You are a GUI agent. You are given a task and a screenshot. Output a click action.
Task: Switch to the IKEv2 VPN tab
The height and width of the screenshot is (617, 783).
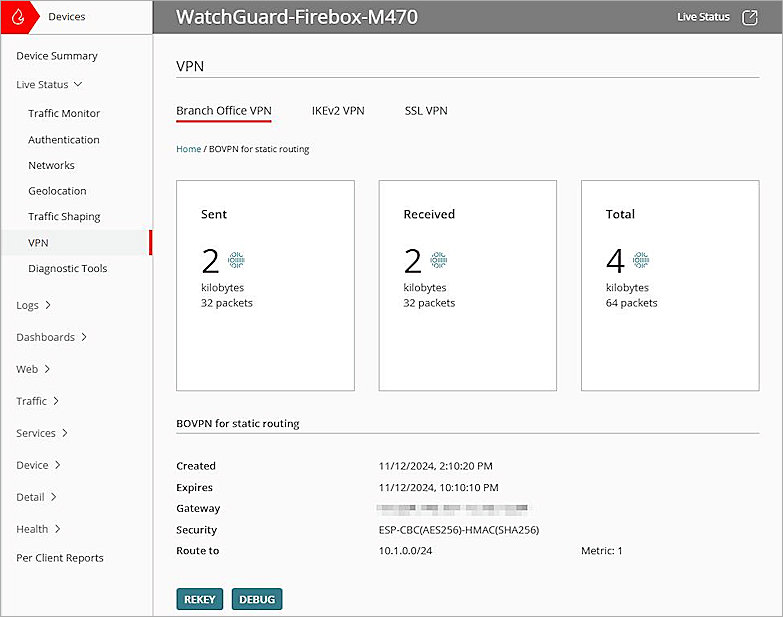pyautogui.click(x=338, y=111)
